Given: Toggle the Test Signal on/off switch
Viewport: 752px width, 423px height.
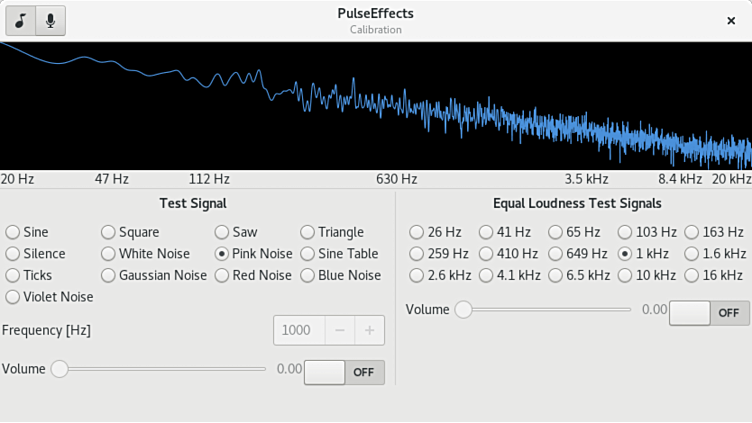Looking at the screenshot, I should click(x=344, y=372).
